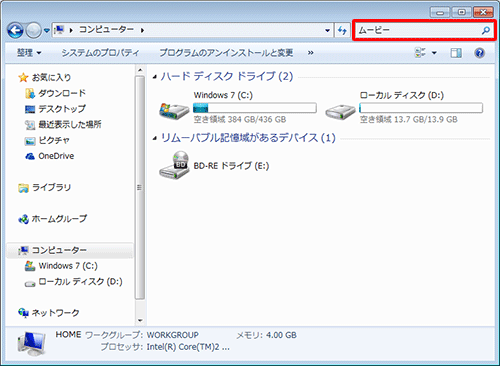Click the ピクチャ icon in favorites
This screenshot has height=366, width=500.
coord(30,141)
